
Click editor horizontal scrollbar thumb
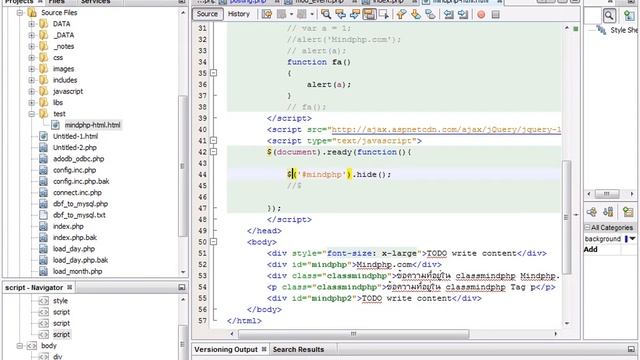pyautogui.click(x=353, y=334)
